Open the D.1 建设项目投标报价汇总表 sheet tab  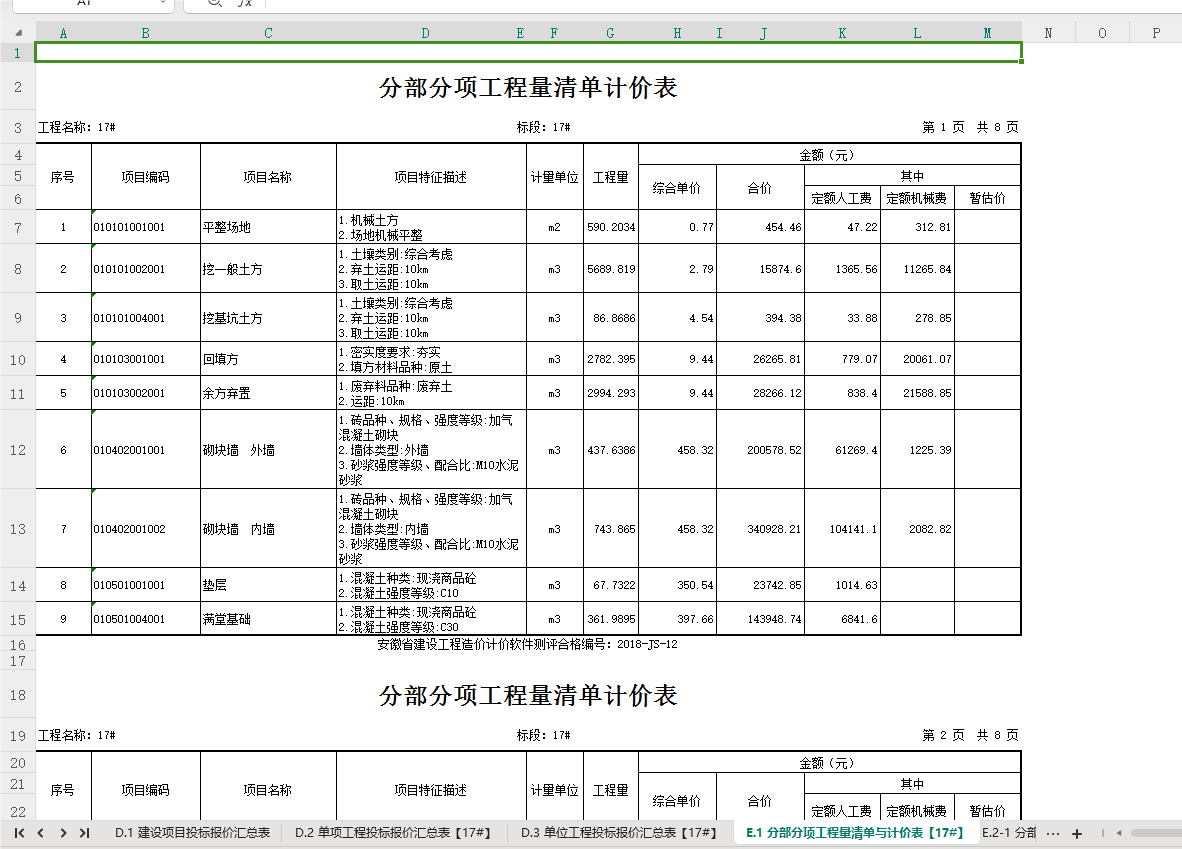(192, 832)
